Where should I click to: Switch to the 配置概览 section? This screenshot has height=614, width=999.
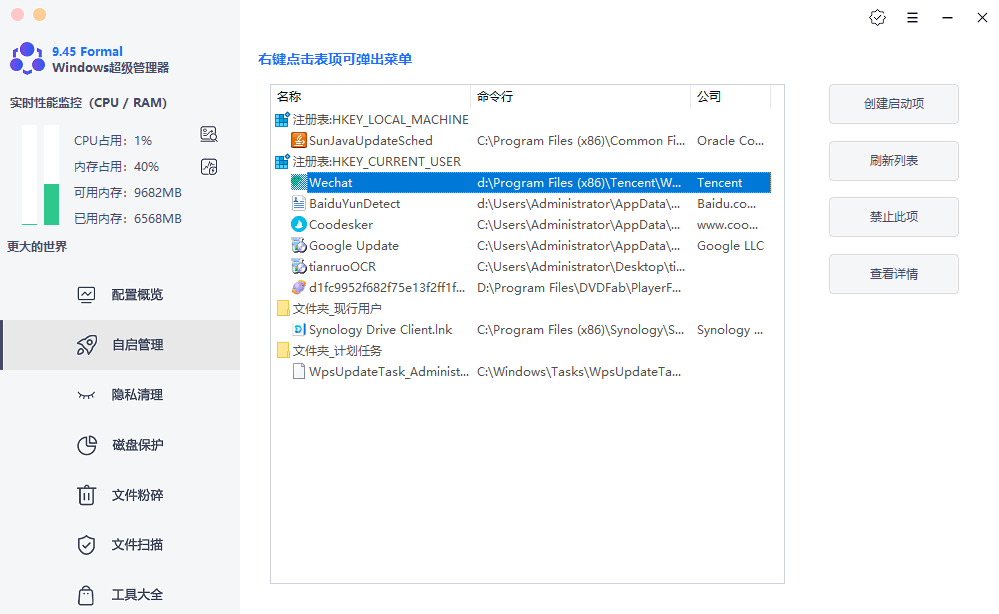click(87, 294)
